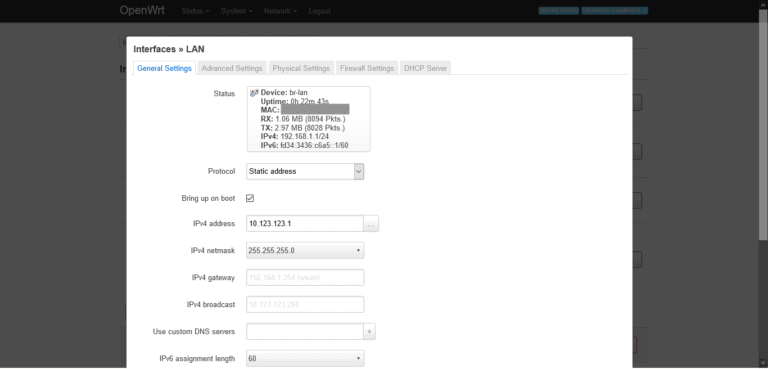This screenshot has height=369, width=768.
Task: Click ellipsis button next to IPv4 address
Action: 371,223
